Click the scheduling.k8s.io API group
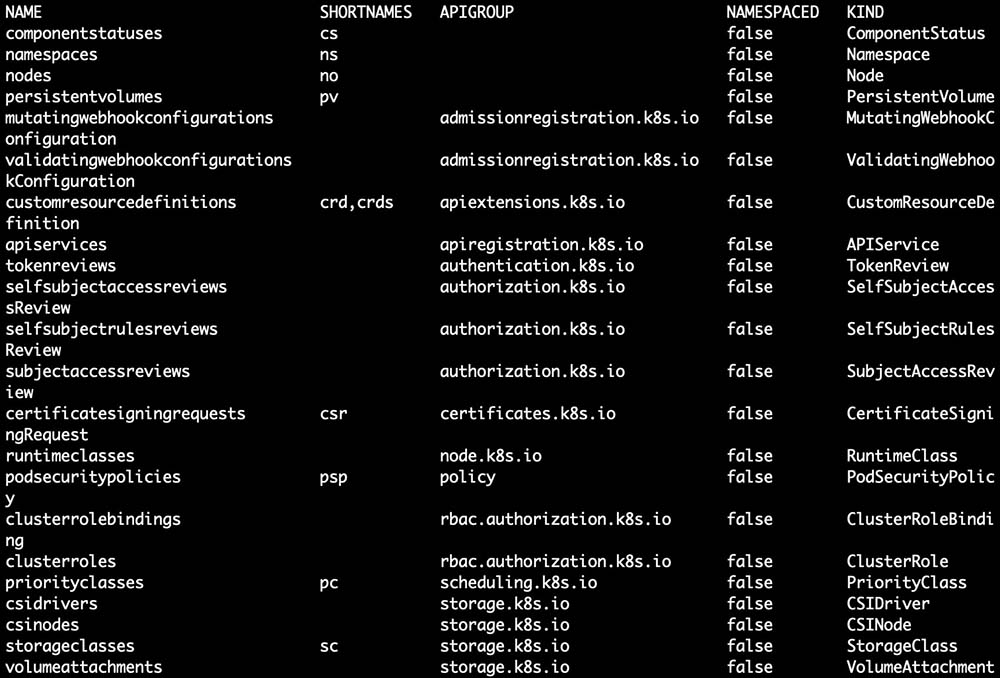Screen dimensions: 1000x678 tap(518, 582)
